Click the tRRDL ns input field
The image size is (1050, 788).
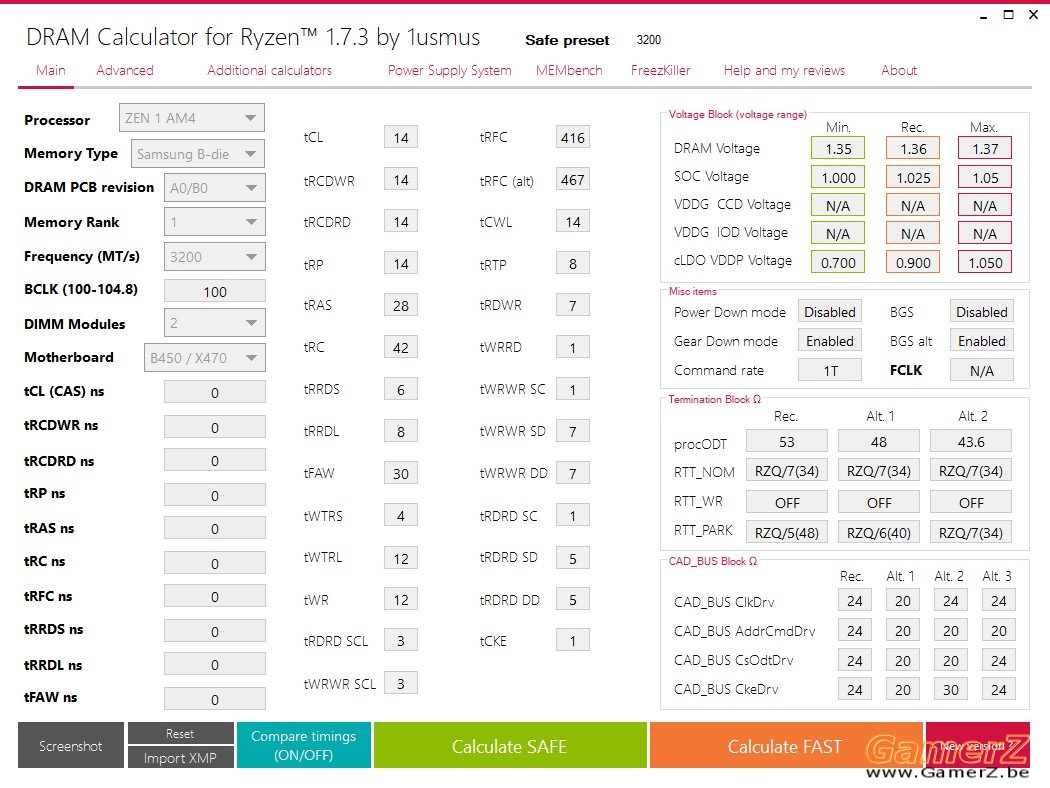pos(214,665)
